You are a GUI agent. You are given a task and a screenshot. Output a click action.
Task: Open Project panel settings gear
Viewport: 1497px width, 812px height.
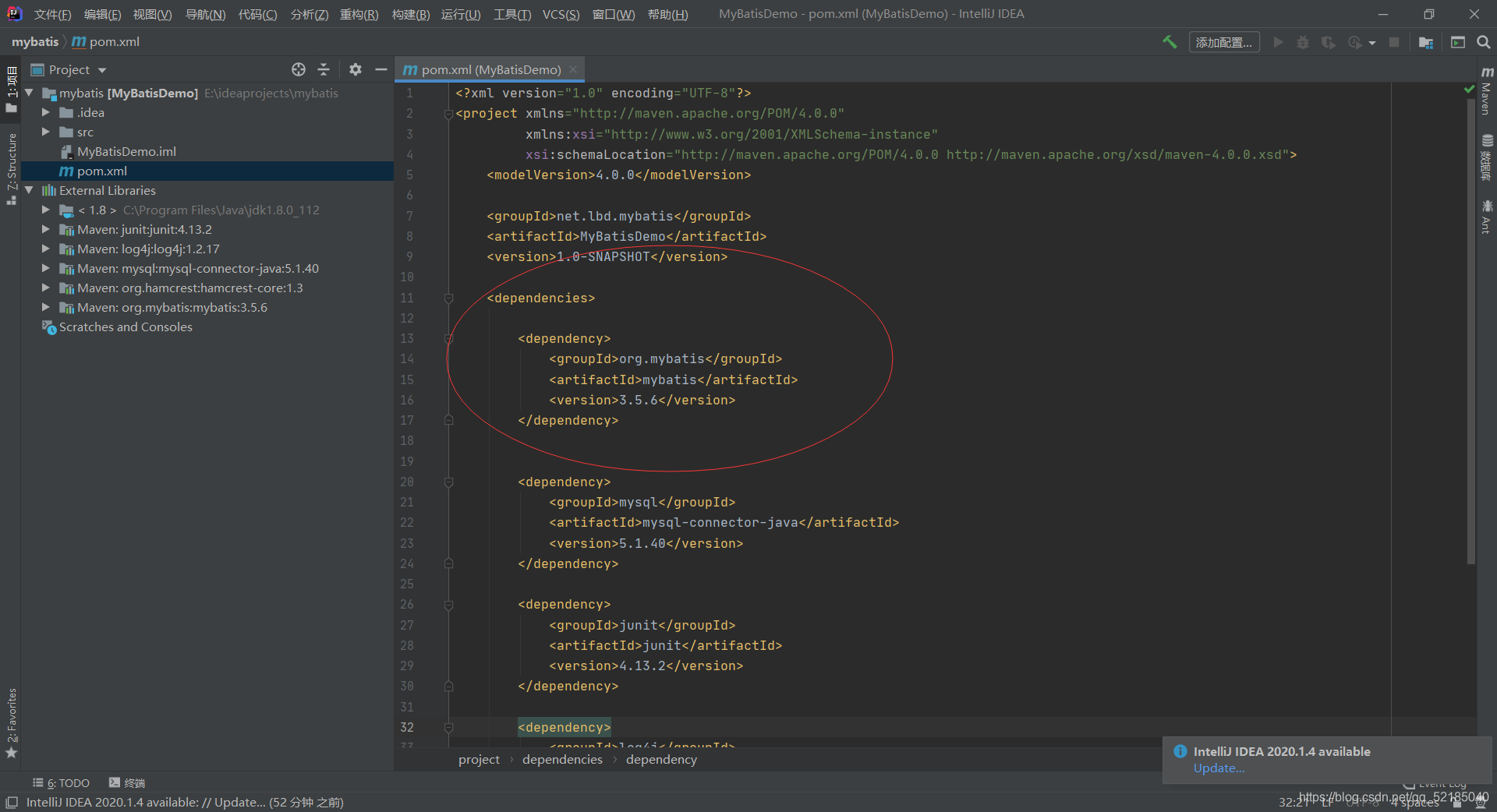point(356,69)
